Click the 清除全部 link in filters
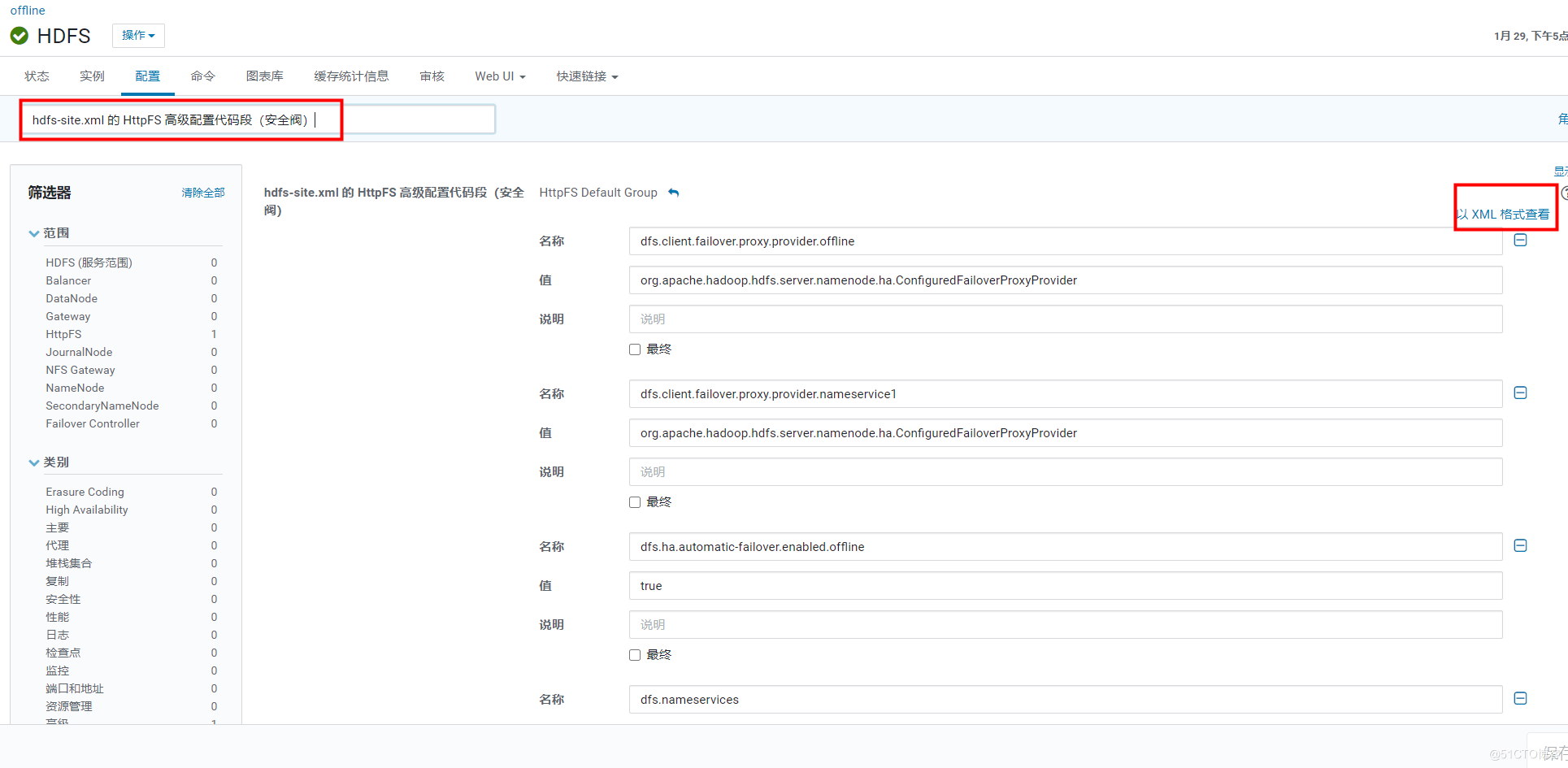Image resolution: width=1568 pixels, height=768 pixels. point(203,193)
